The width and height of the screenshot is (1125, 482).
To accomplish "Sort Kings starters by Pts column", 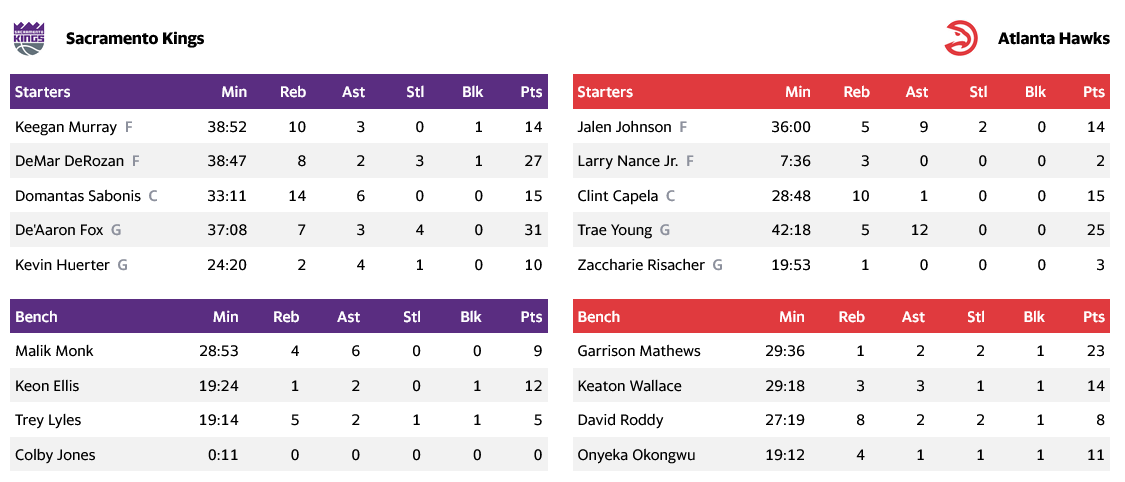I will 531,92.
